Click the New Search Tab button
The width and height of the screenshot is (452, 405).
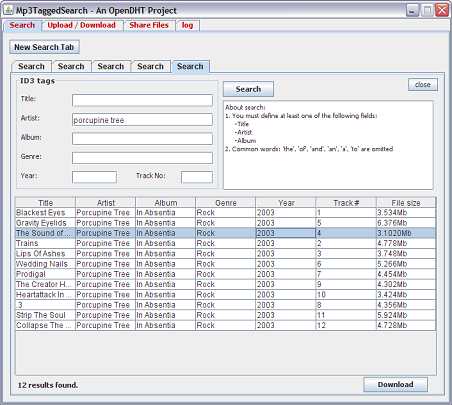tap(44, 47)
